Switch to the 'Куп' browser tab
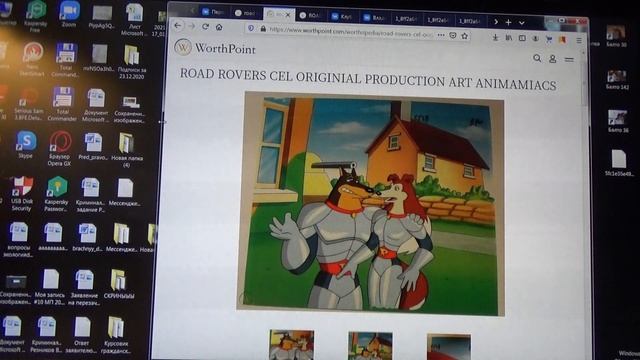Screen dimensions: 640x360 pos(343,17)
